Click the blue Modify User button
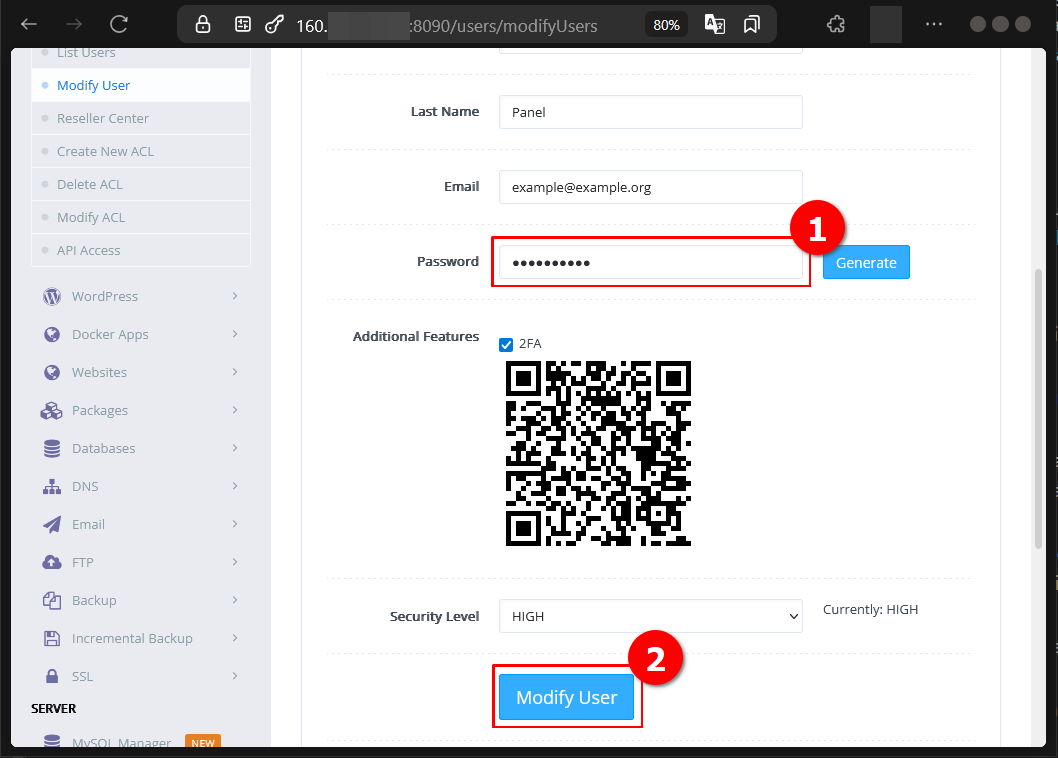The width and height of the screenshot is (1058, 758). click(566, 697)
